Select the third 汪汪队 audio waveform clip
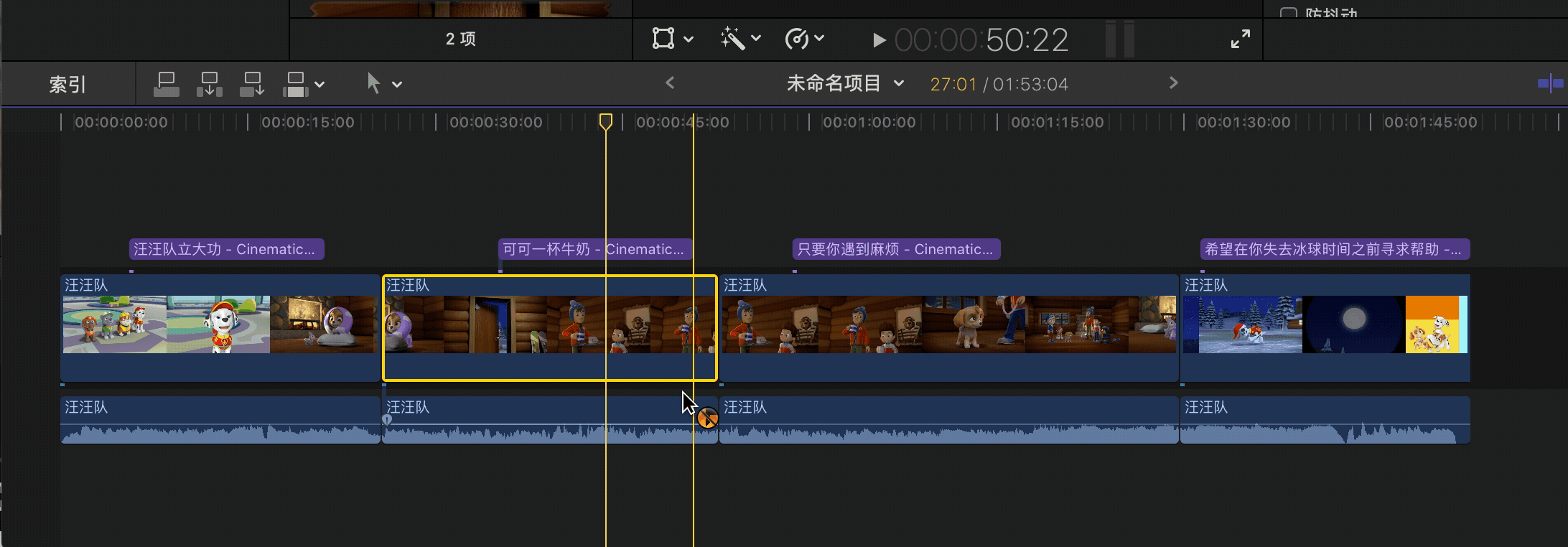Screen dimensions: 1568x547 tap(949, 421)
